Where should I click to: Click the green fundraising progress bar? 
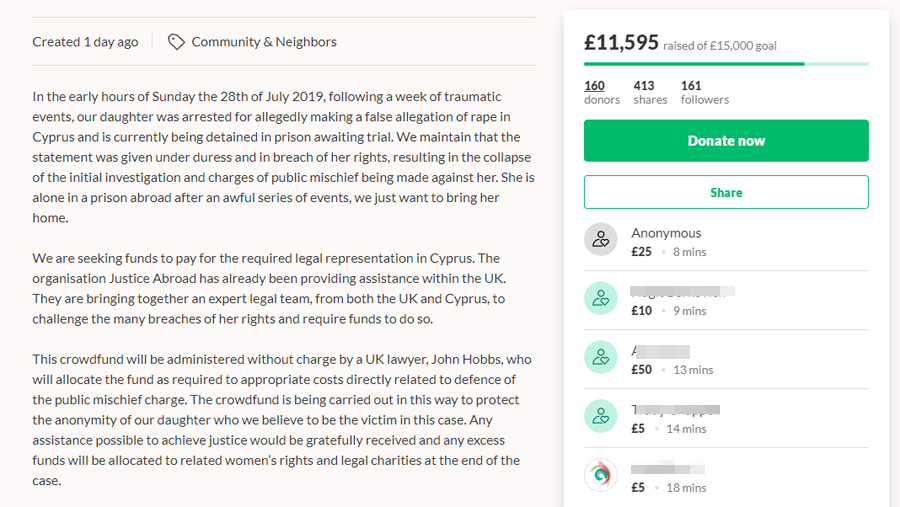pos(726,64)
